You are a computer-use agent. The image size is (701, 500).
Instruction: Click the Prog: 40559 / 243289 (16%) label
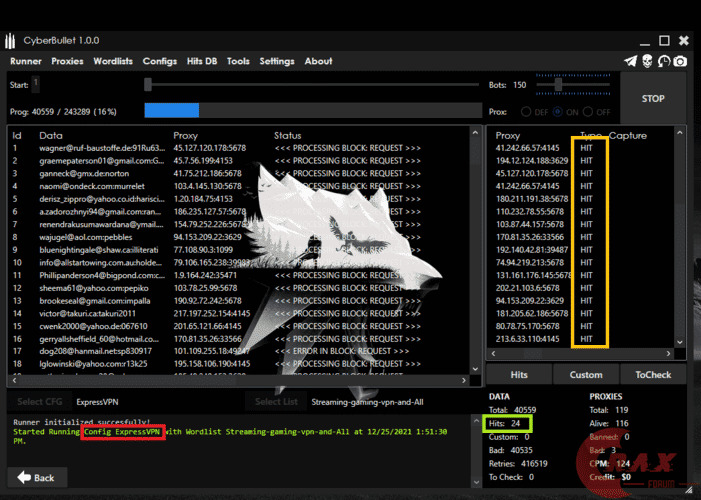(x=63, y=112)
